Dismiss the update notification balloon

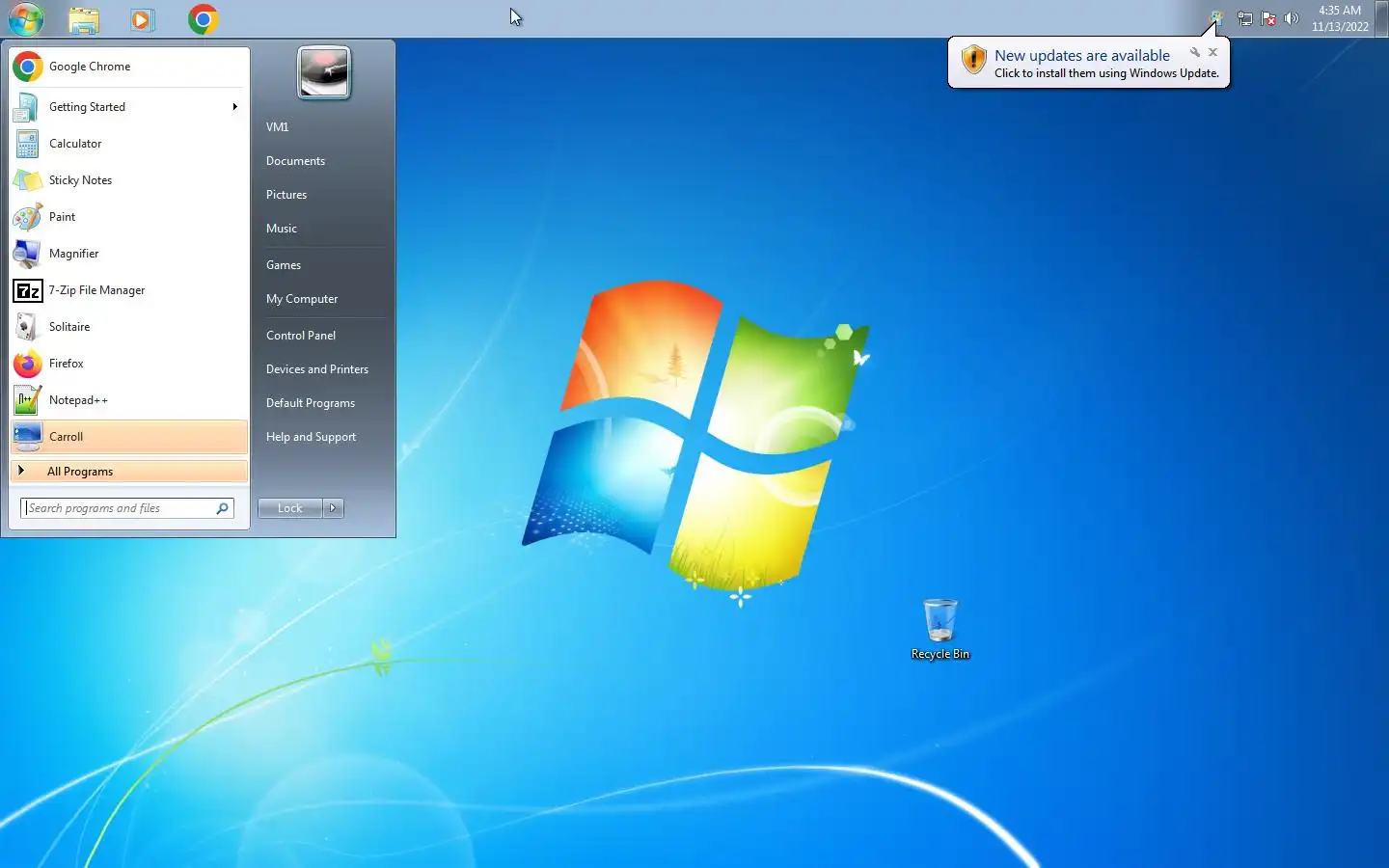pos(1213,52)
